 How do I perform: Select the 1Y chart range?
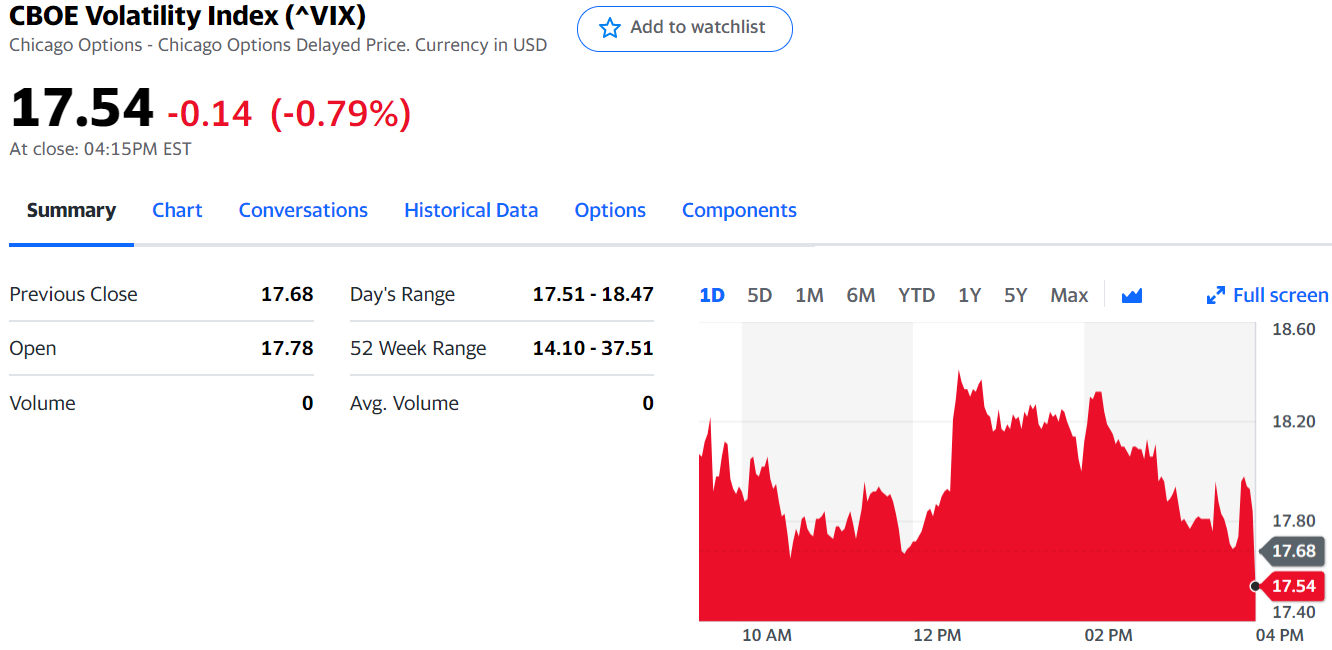(x=969, y=295)
